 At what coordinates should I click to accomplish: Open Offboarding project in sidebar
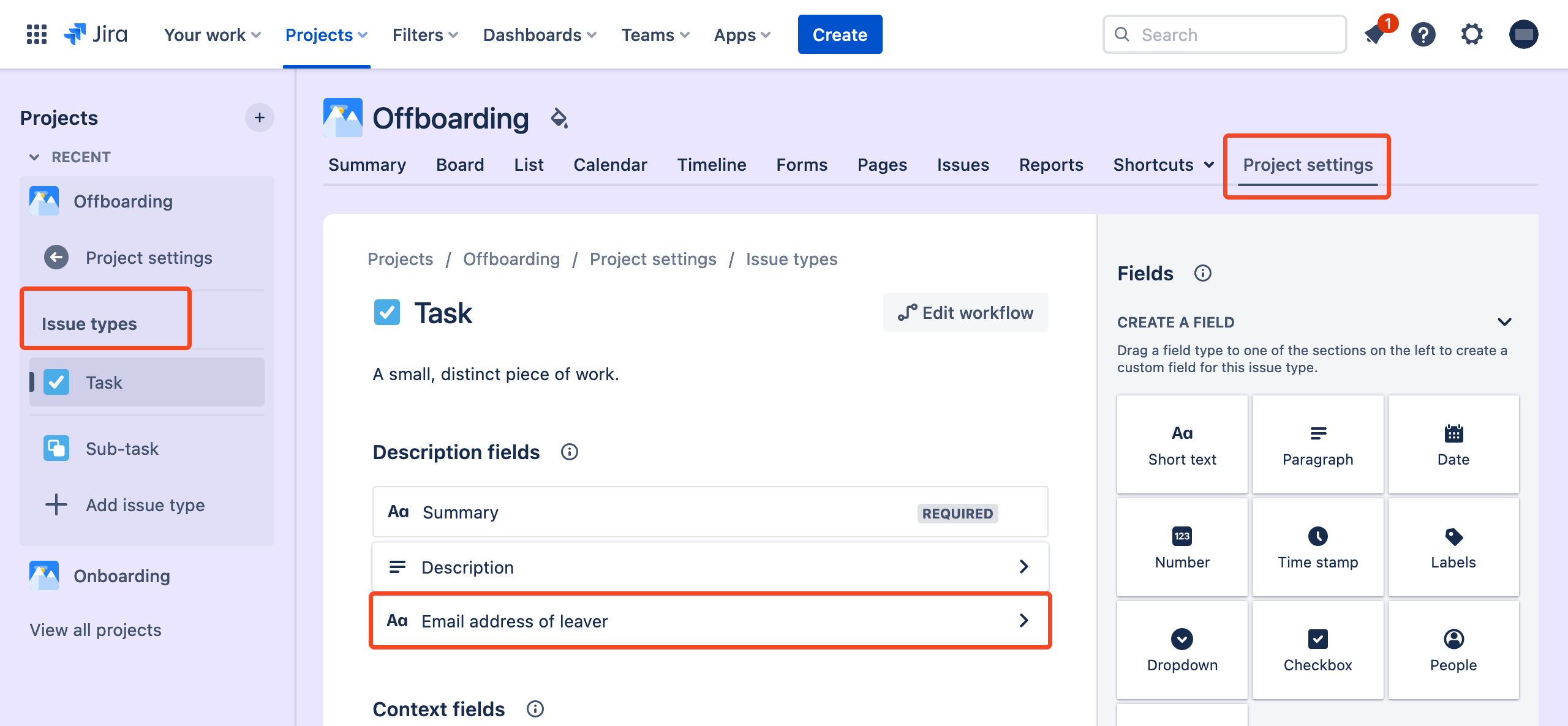[x=147, y=201]
